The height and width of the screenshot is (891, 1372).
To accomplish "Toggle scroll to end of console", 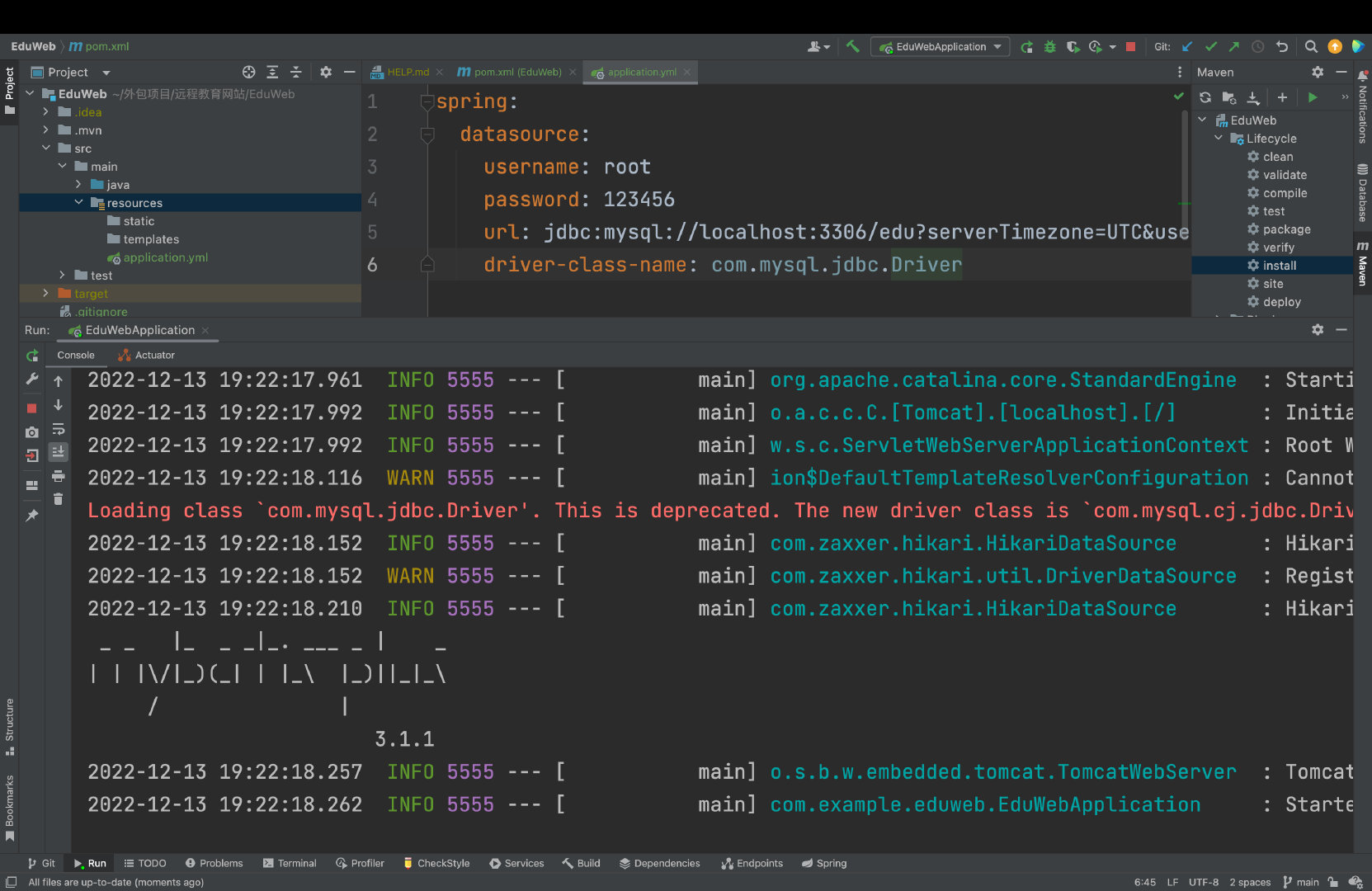I will pyautogui.click(x=59, y=452).
